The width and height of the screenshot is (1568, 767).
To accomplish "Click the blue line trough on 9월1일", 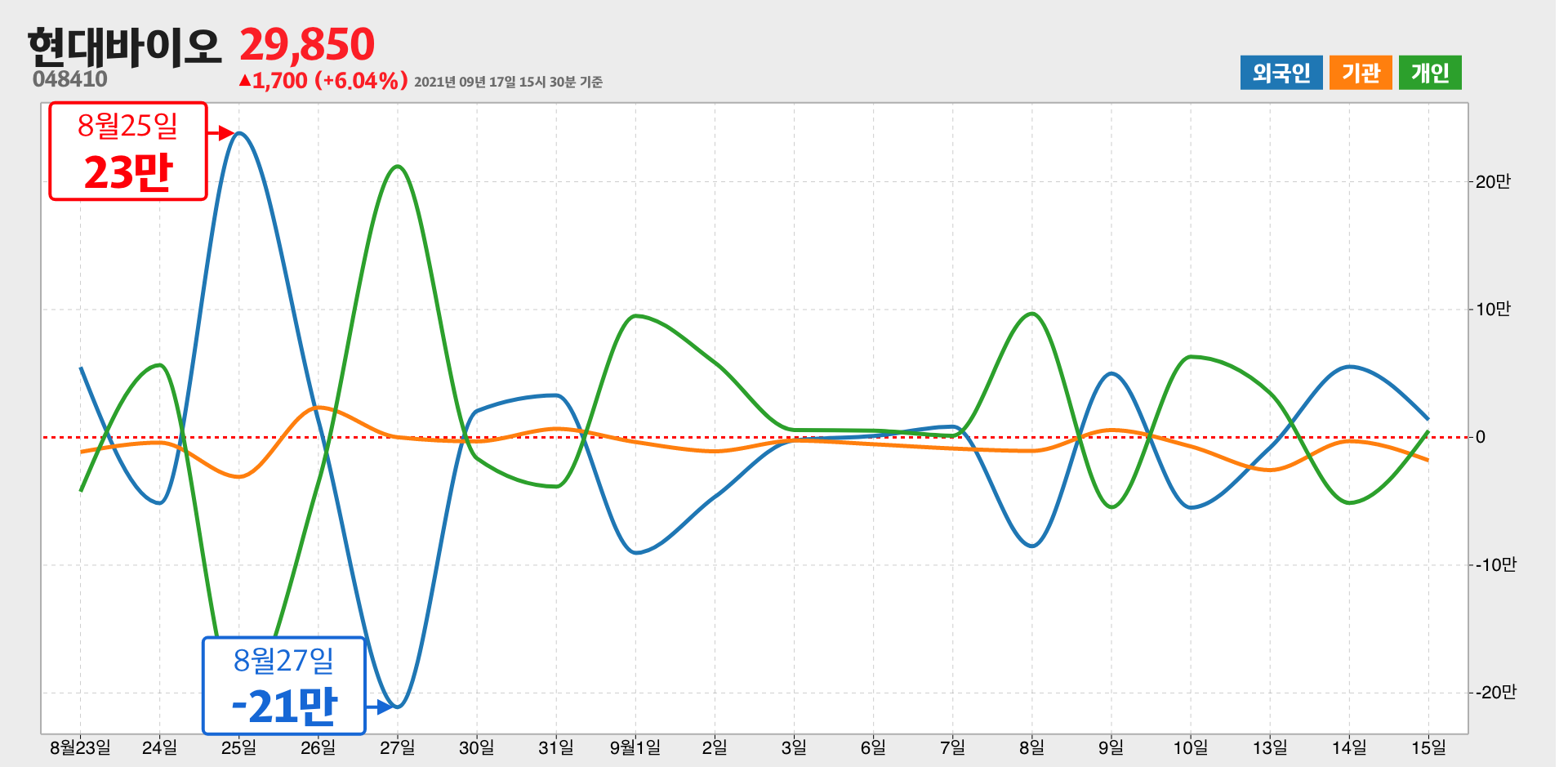I will click(637, 553).
